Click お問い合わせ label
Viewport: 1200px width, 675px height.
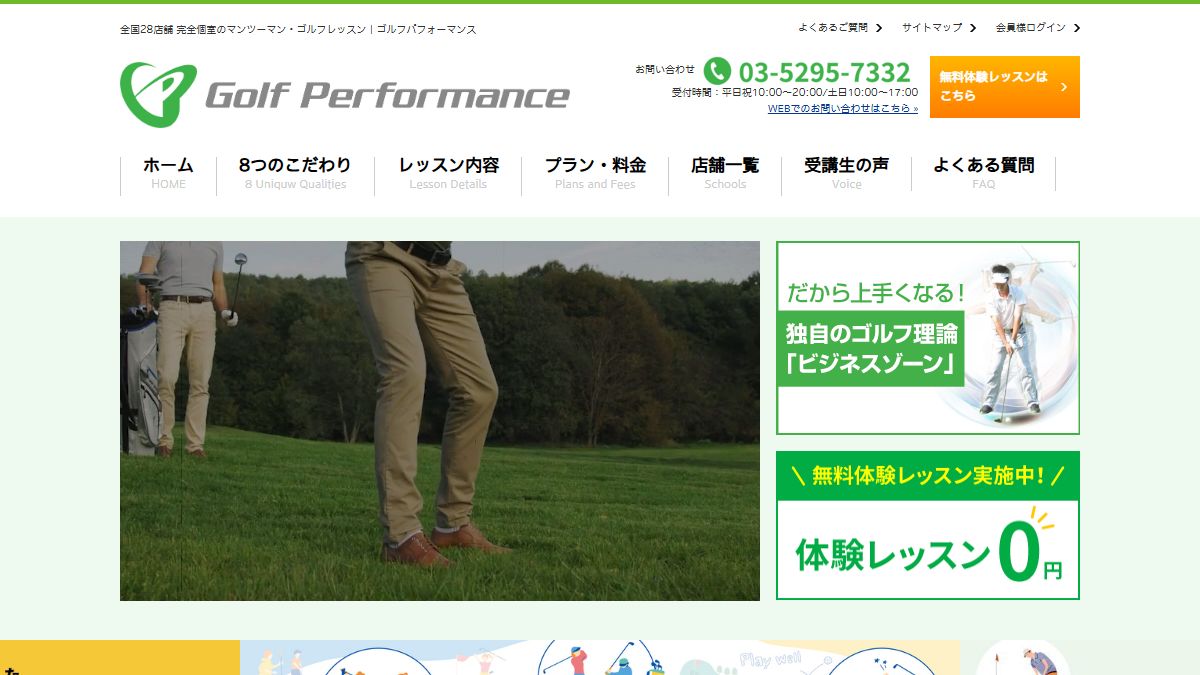pyautogui.click(x=665, y=69)
